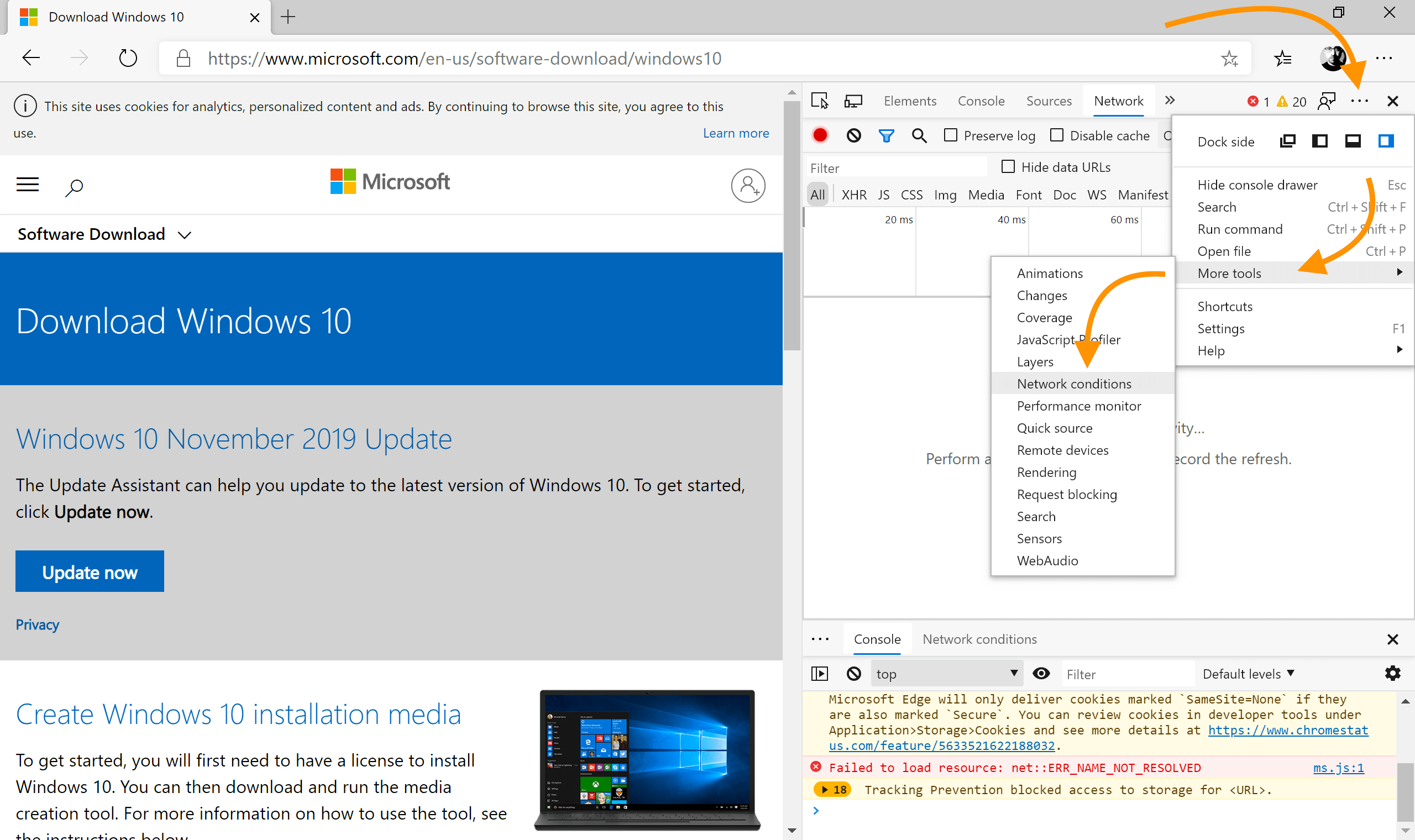Click the console Filter input

coord(1128,674)
